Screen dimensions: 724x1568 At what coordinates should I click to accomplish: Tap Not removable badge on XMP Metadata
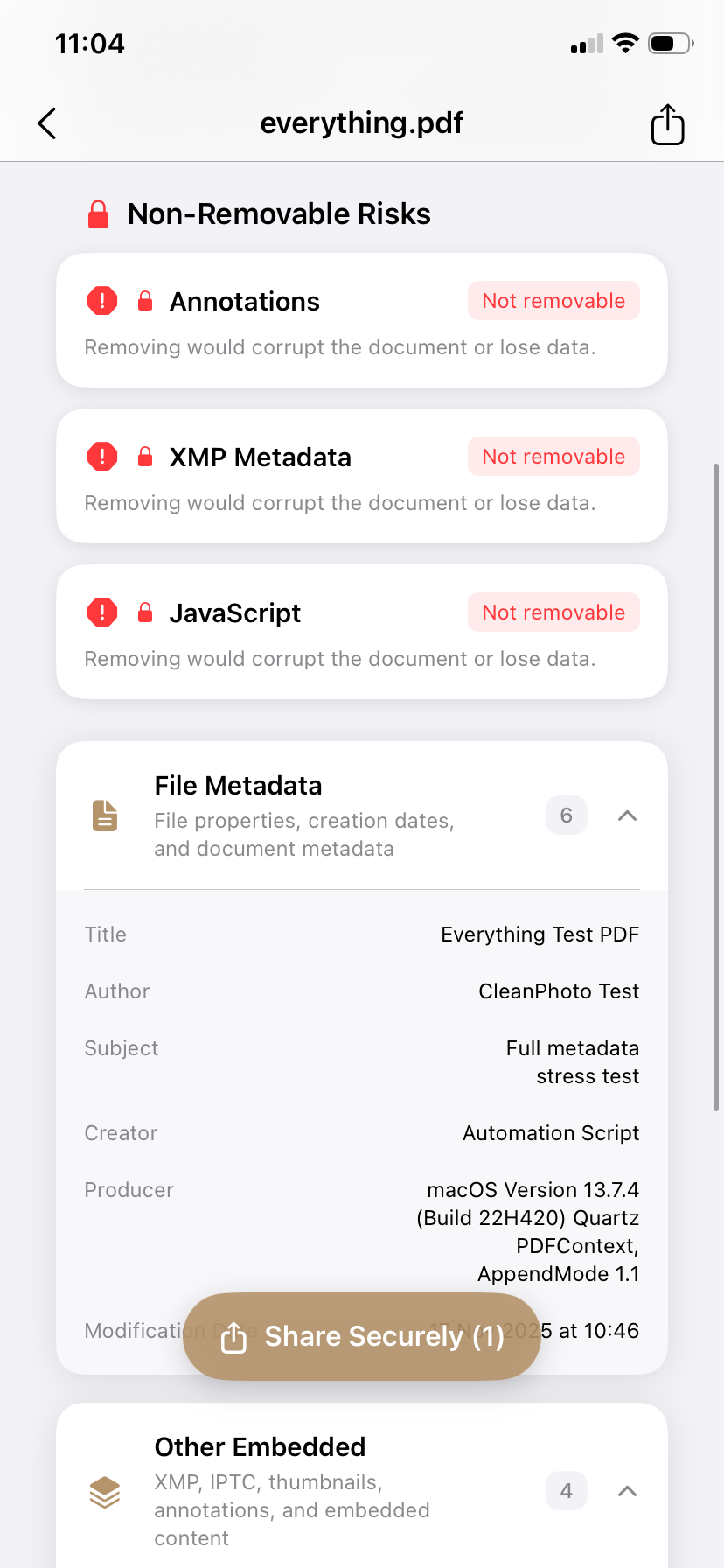click(553, 457)
